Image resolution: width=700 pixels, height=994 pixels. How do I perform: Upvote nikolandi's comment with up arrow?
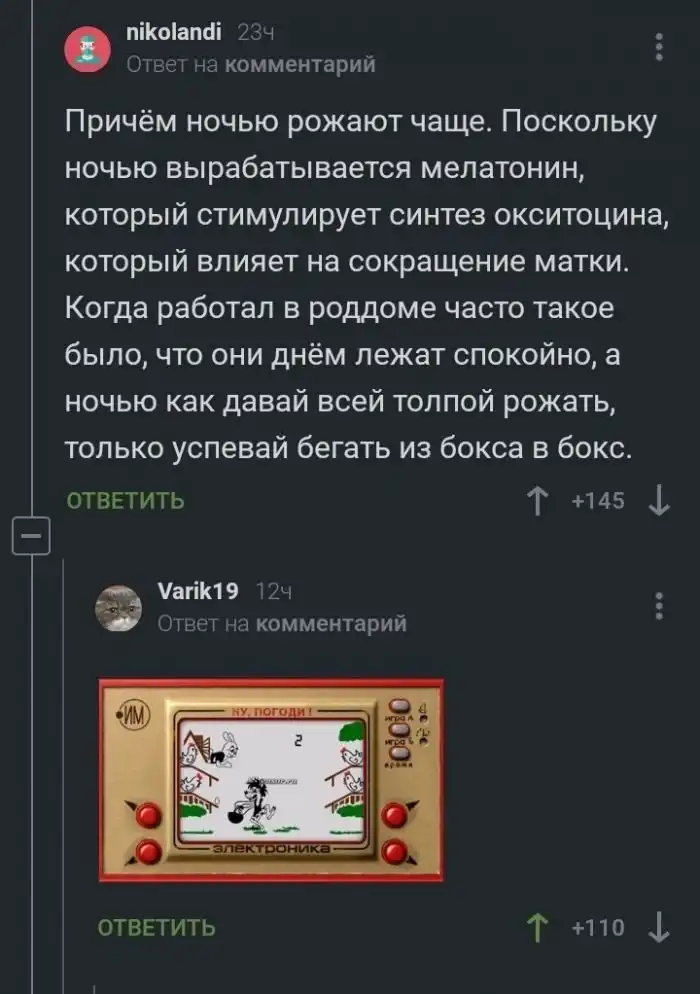pos(538,501)
